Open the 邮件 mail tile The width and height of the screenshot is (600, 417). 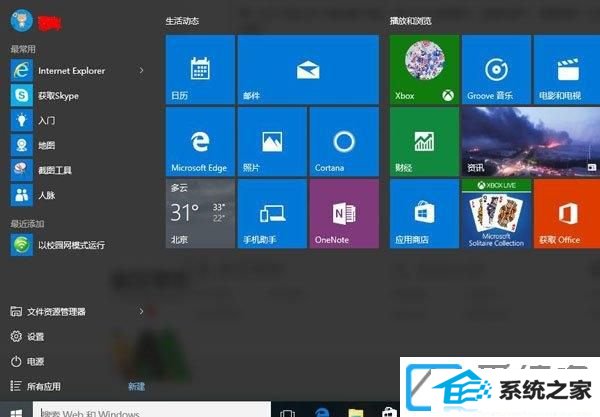click(x=308, y=69)
